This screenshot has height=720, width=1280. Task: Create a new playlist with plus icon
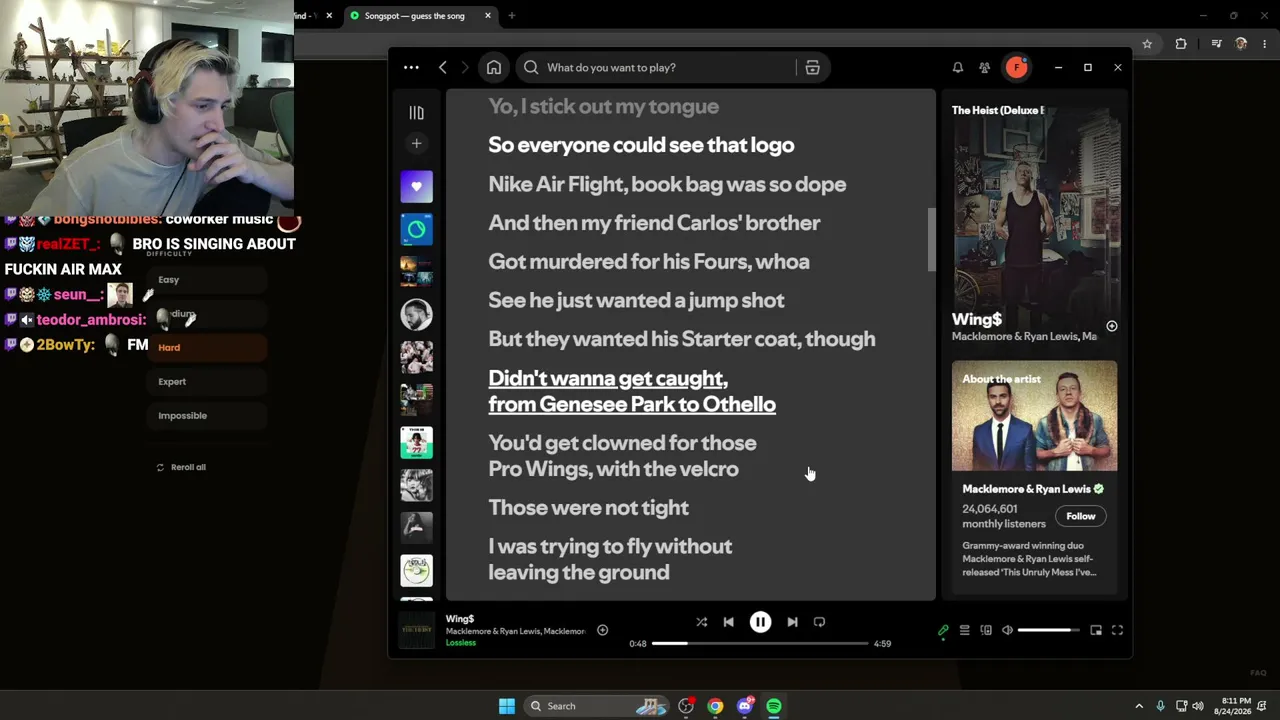pos(417,143)
